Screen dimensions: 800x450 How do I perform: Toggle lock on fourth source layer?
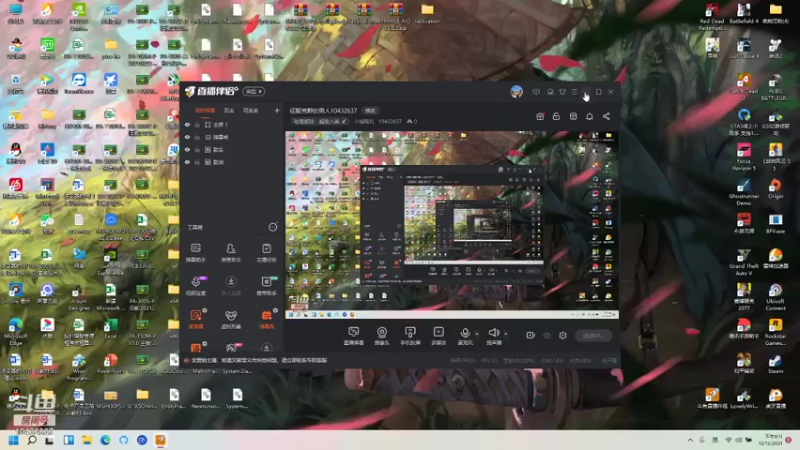coord(197,162)
